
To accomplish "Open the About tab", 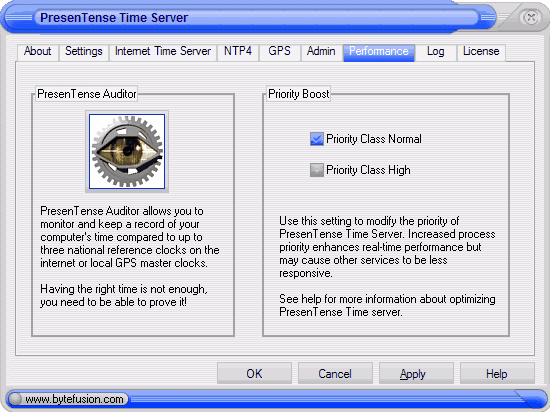I will pos(38,52).
